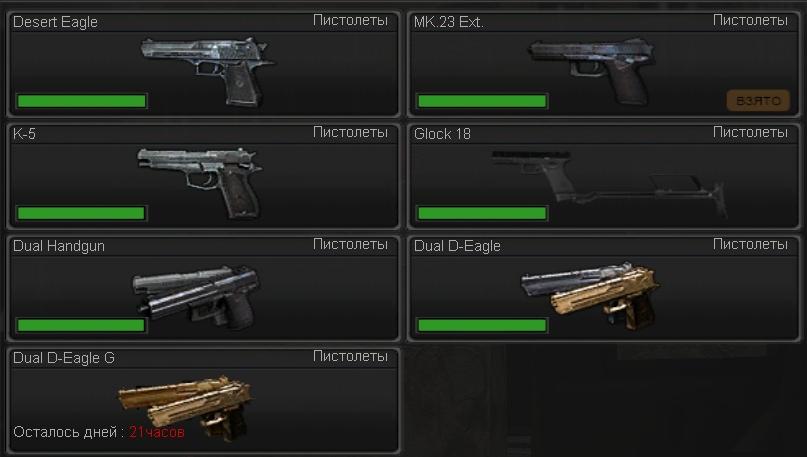Viewport: 807px width, 457px height.
Task: Click the Desert Eagle green durability bar
Action: (82, 101)
